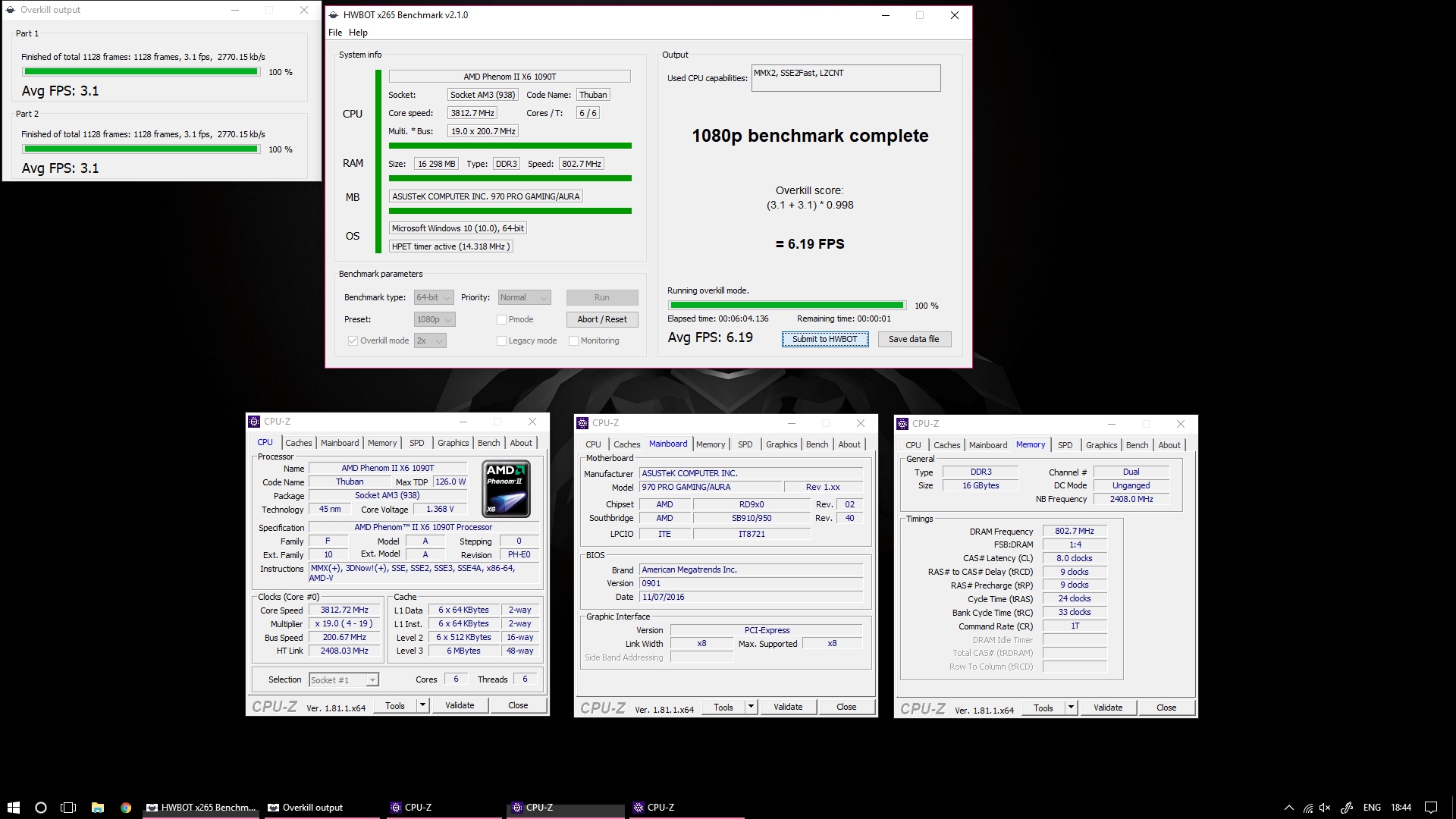Expand Tools arrow in CPU-Z CPU window
The image size is (1456, 819).
coord(423,705)
